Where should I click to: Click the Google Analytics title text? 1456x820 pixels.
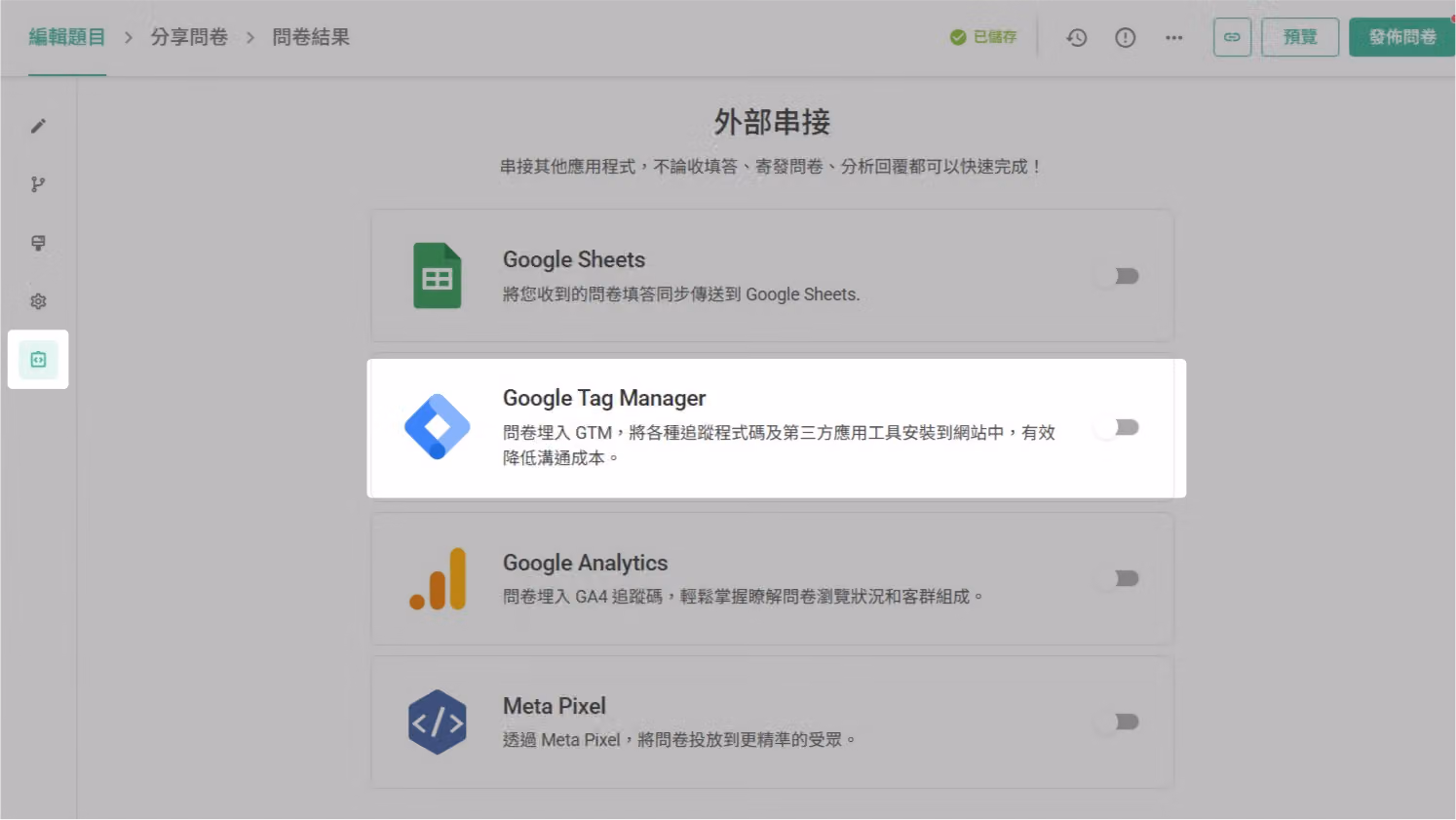point(586,563)
